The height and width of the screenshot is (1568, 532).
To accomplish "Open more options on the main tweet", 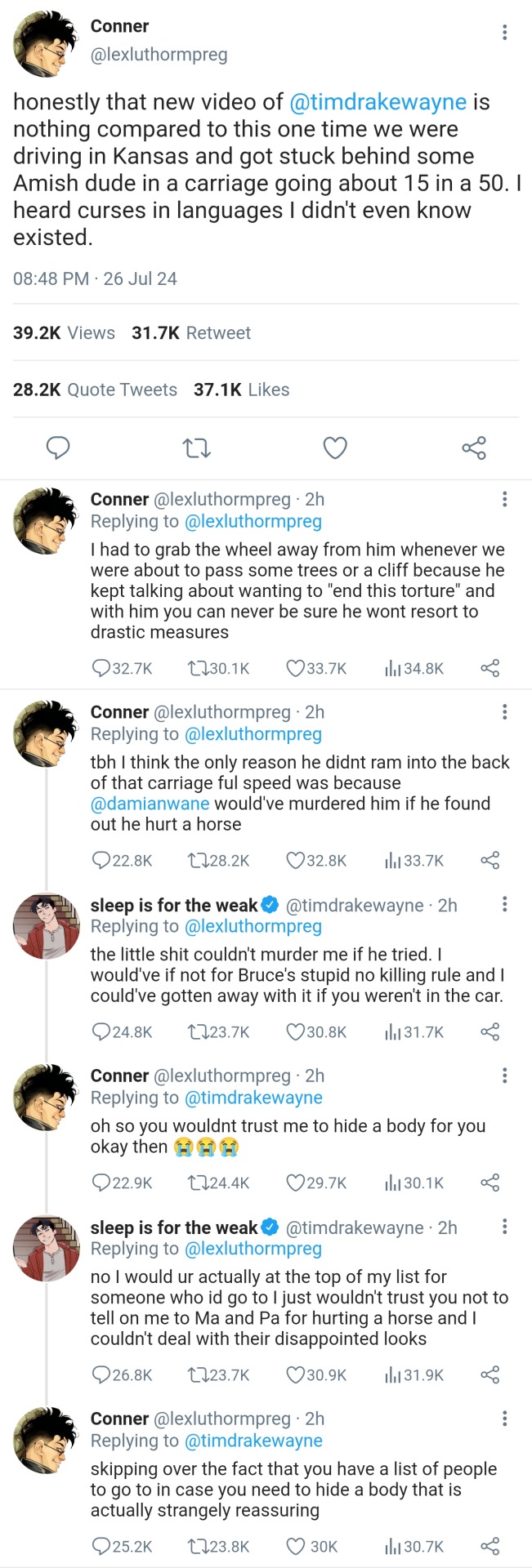I will click(x=504, y=33).
